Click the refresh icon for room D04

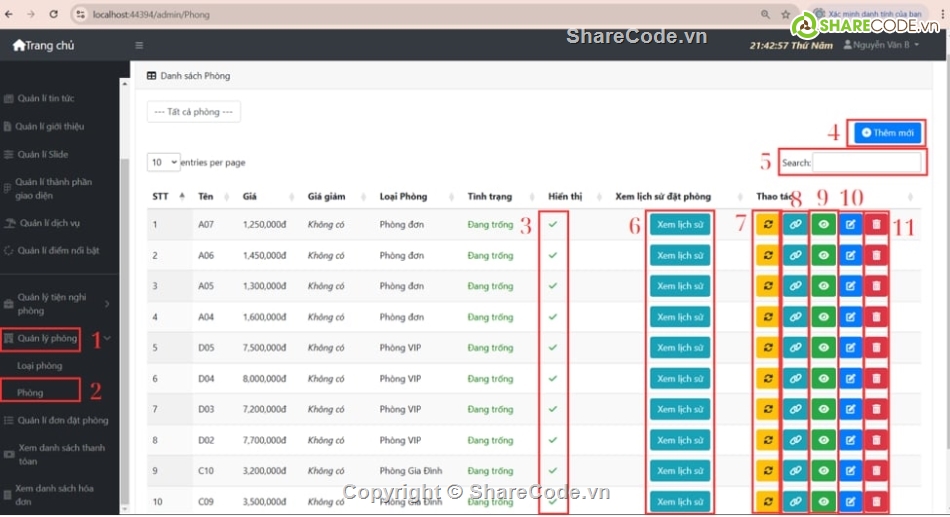(768, 379)
